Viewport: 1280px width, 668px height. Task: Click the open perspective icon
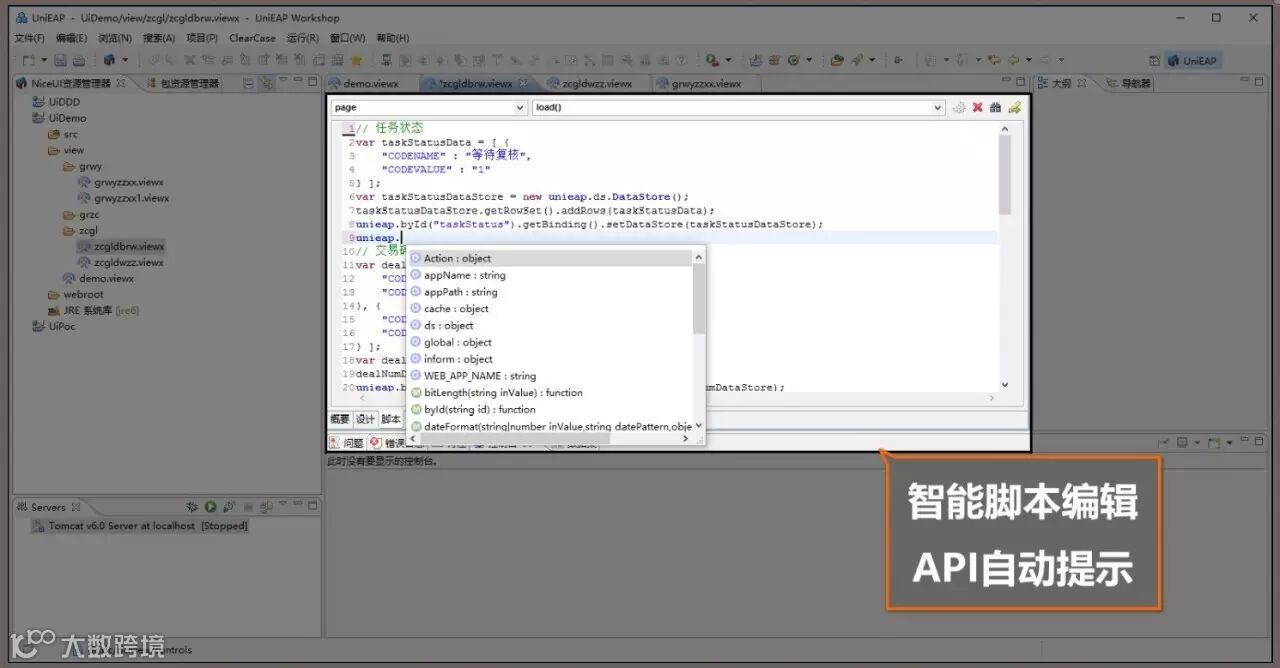coord(1154,61)
